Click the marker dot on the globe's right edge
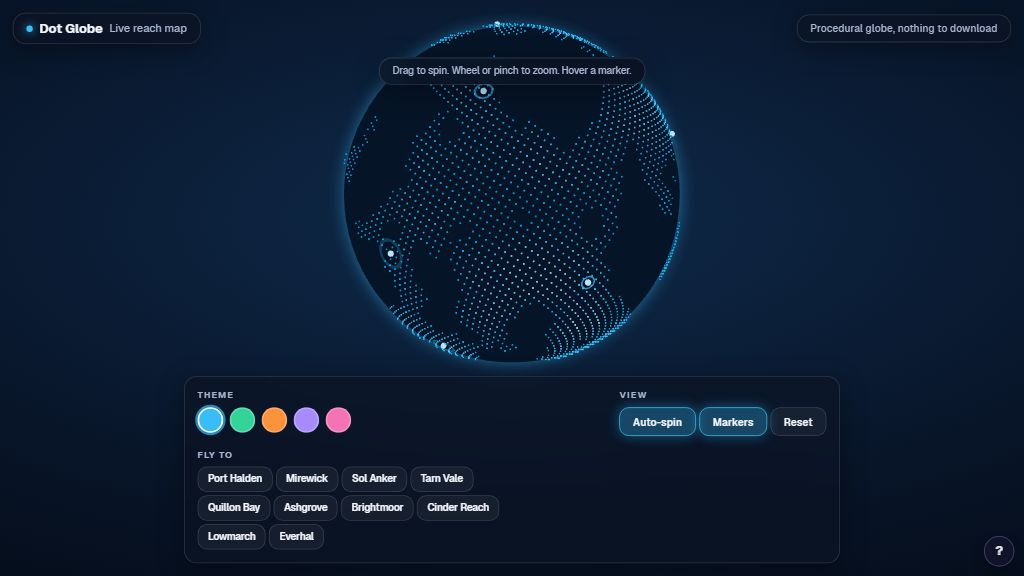1024x576 pixels. 672,134
